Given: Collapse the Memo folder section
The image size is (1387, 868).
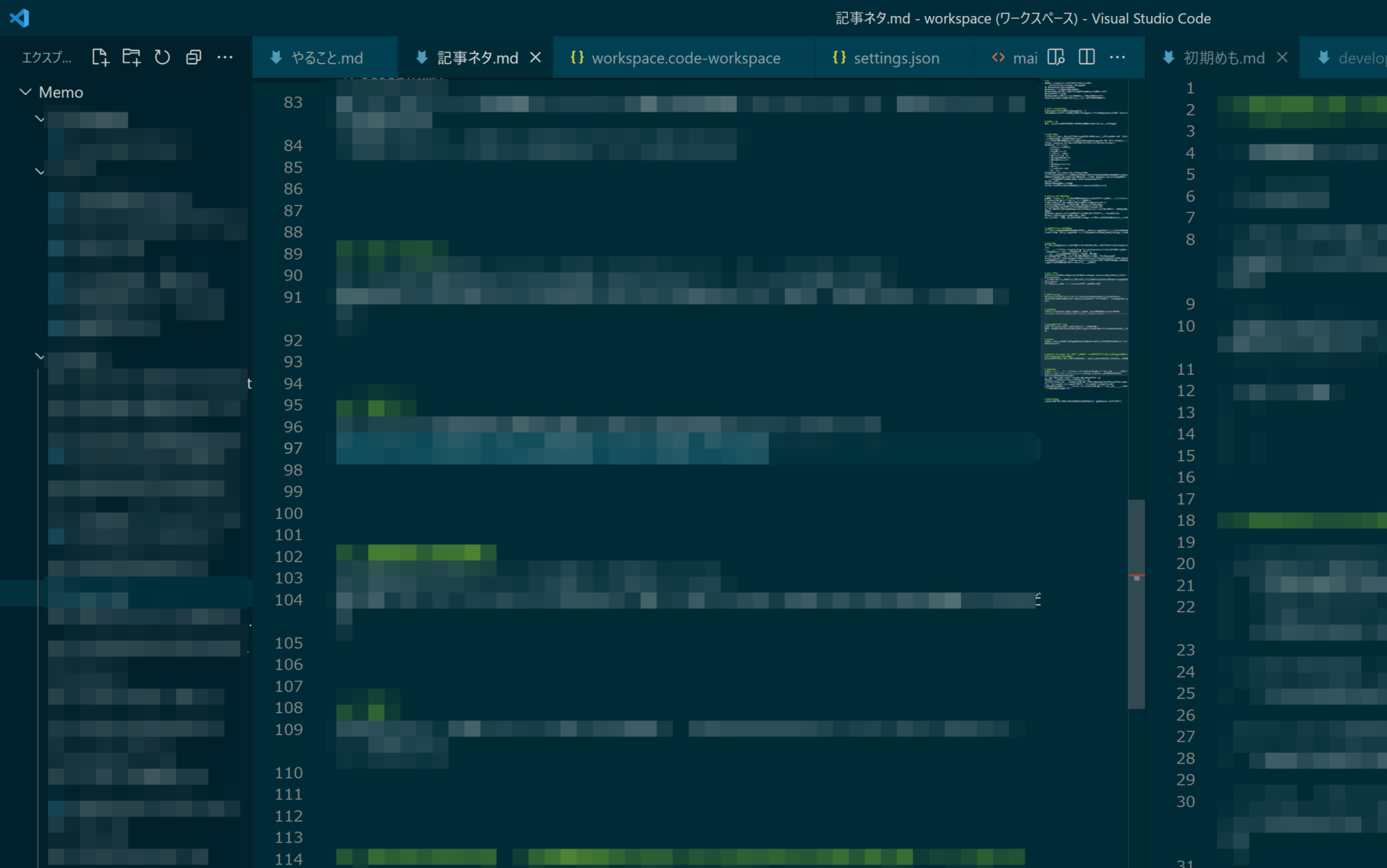Looking at the screenshot, I should 26,92.
